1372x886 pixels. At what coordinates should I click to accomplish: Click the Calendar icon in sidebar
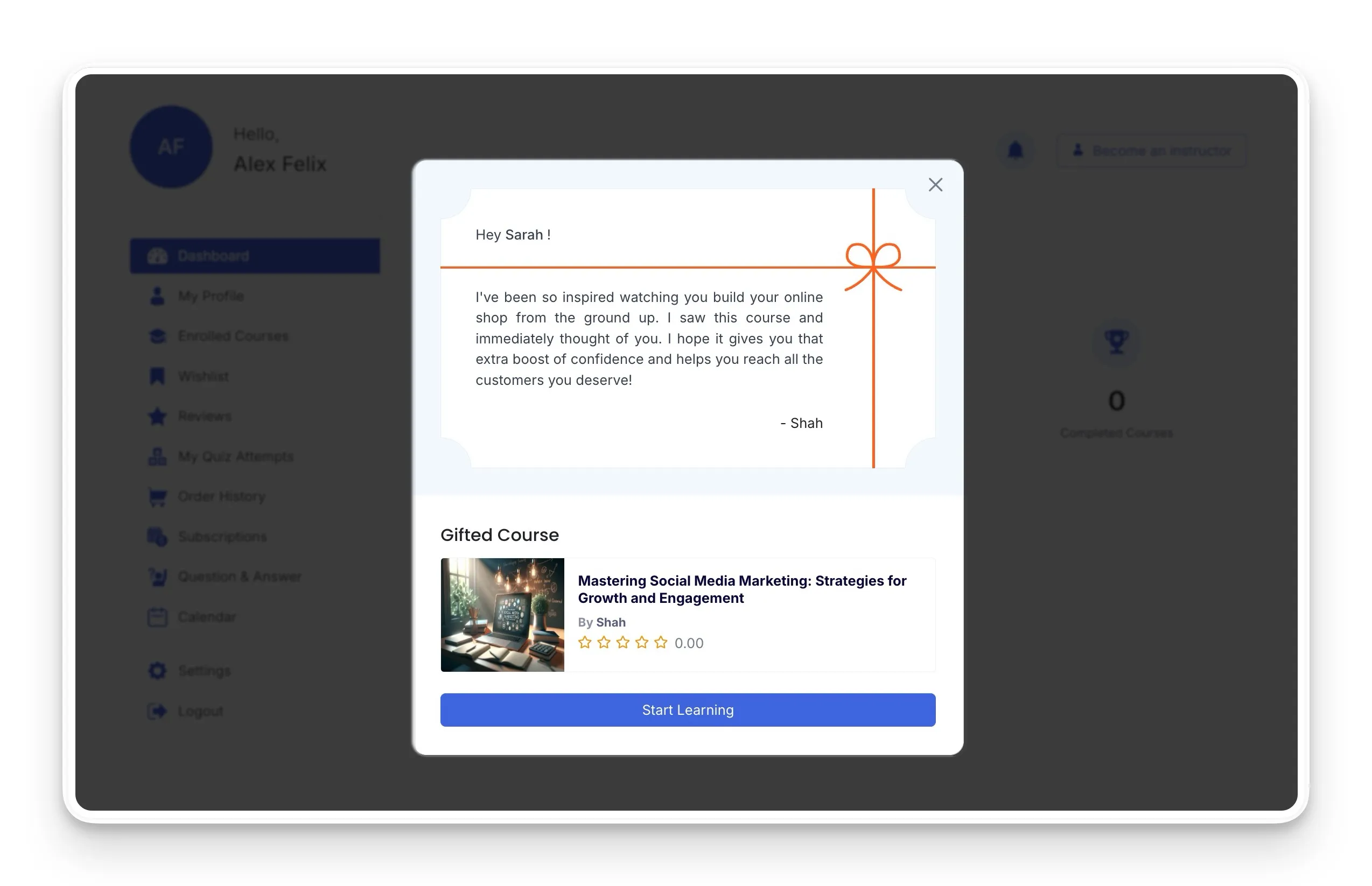click(x=157, y=617)
